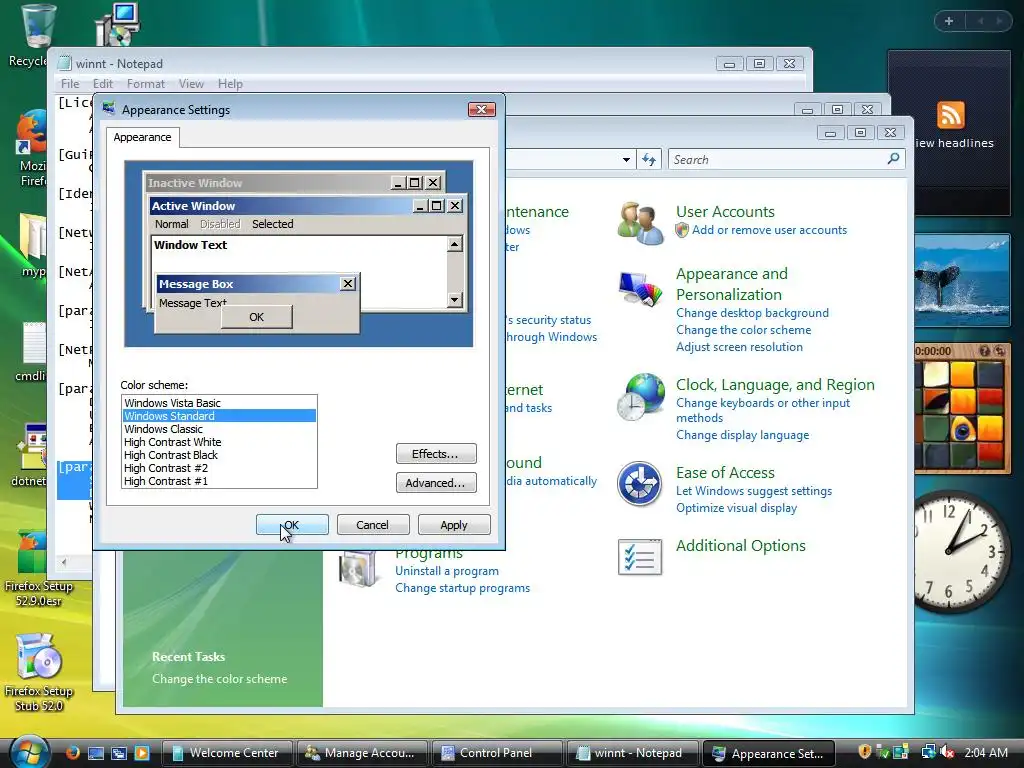
Task: Click Uninstall a program link
Action: (447, 571)
